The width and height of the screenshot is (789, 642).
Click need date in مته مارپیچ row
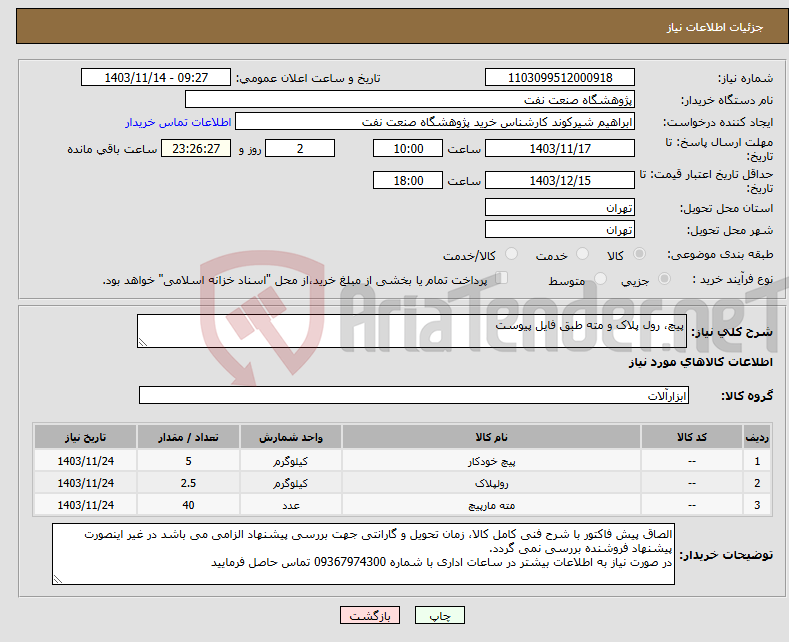click(86, 505)
